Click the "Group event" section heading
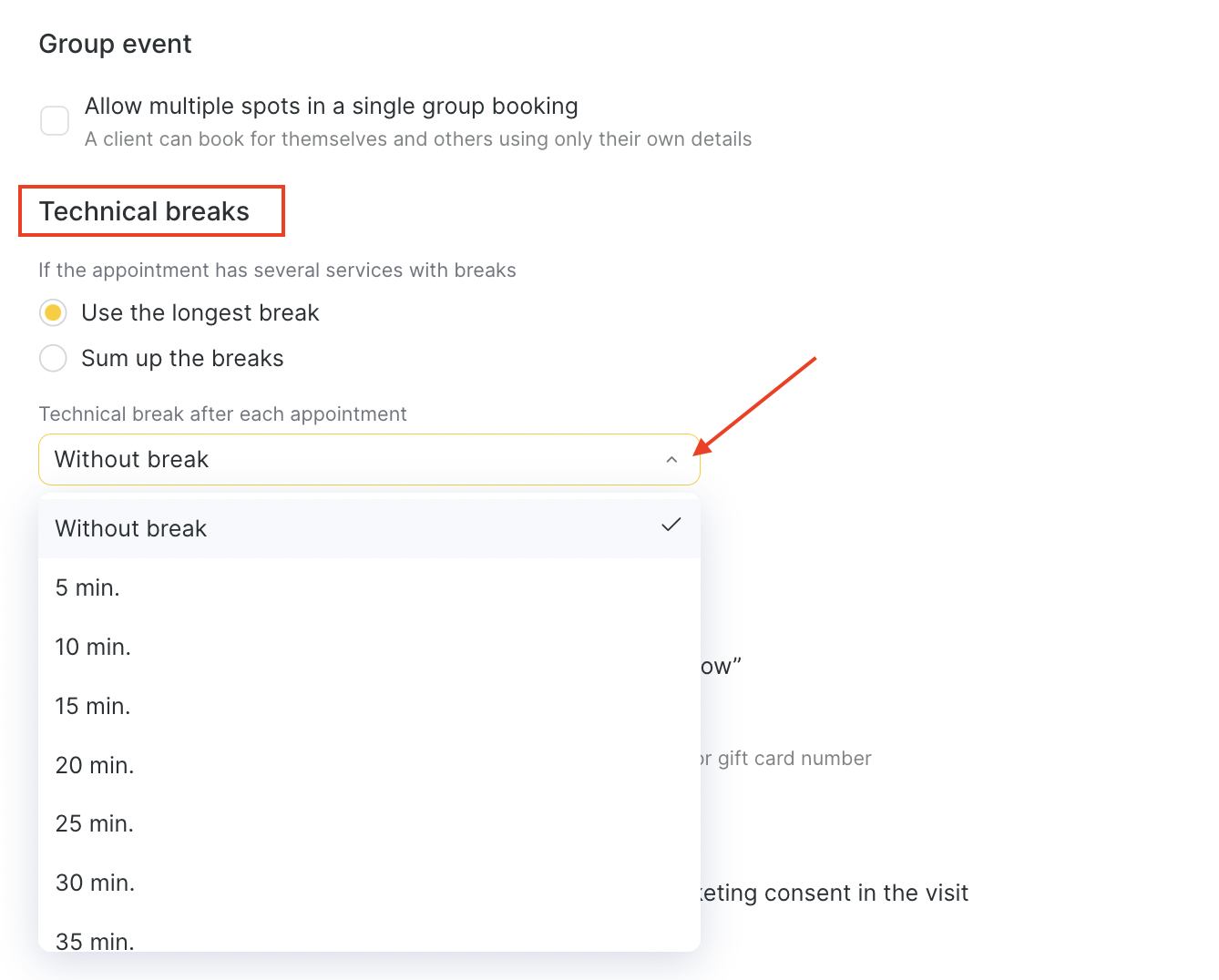 pos(115,45)
